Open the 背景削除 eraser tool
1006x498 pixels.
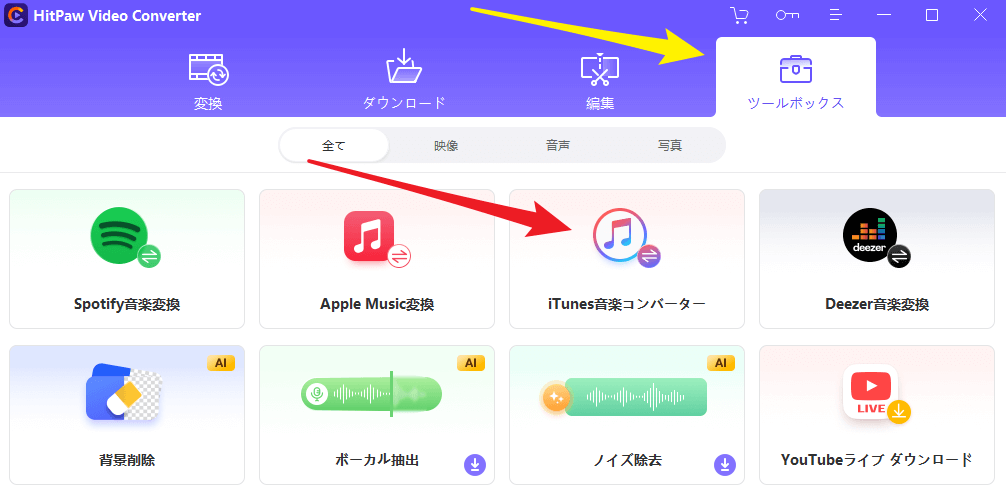click(x=123, y=391)
